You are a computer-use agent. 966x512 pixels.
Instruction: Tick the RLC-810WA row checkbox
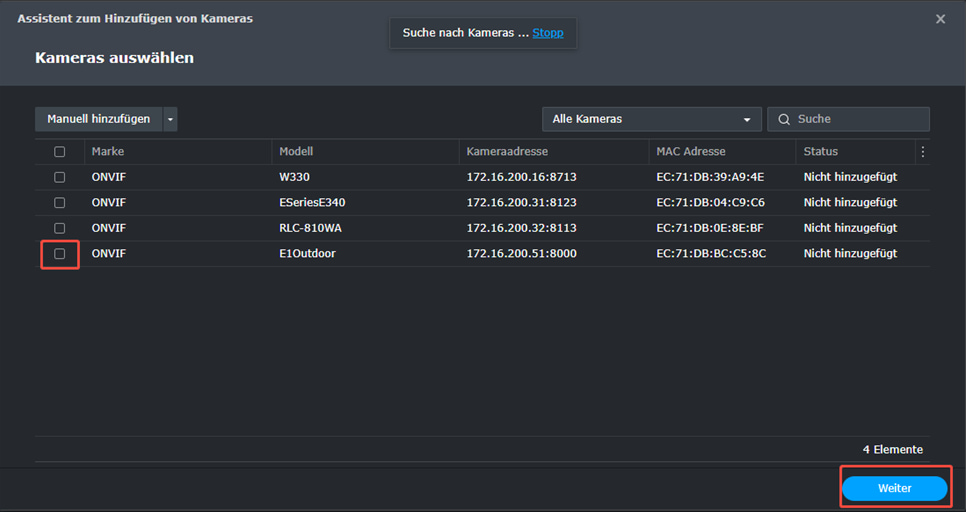[60, 228]
